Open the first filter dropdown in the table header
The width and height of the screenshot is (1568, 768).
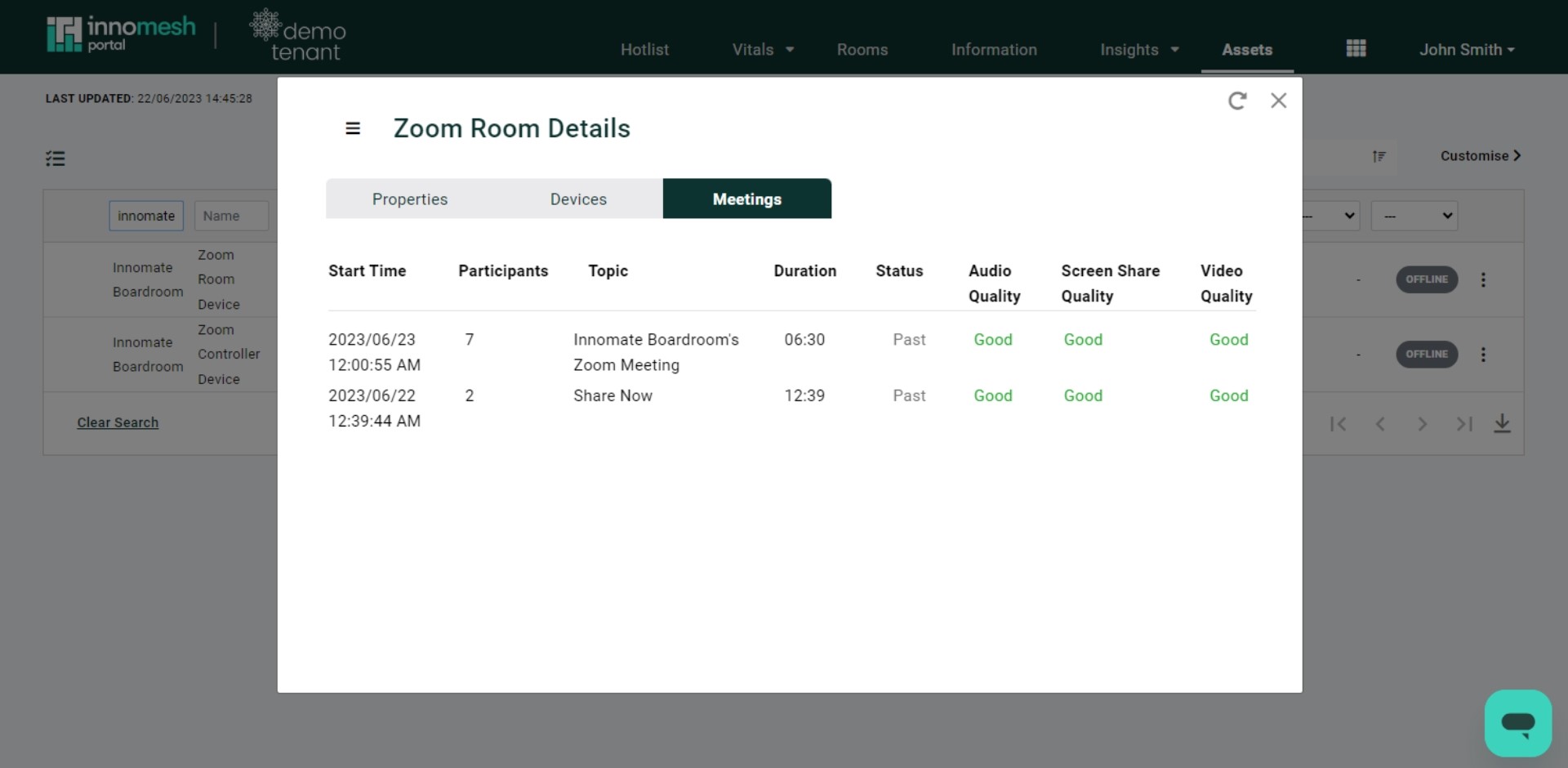(1330, 216)
